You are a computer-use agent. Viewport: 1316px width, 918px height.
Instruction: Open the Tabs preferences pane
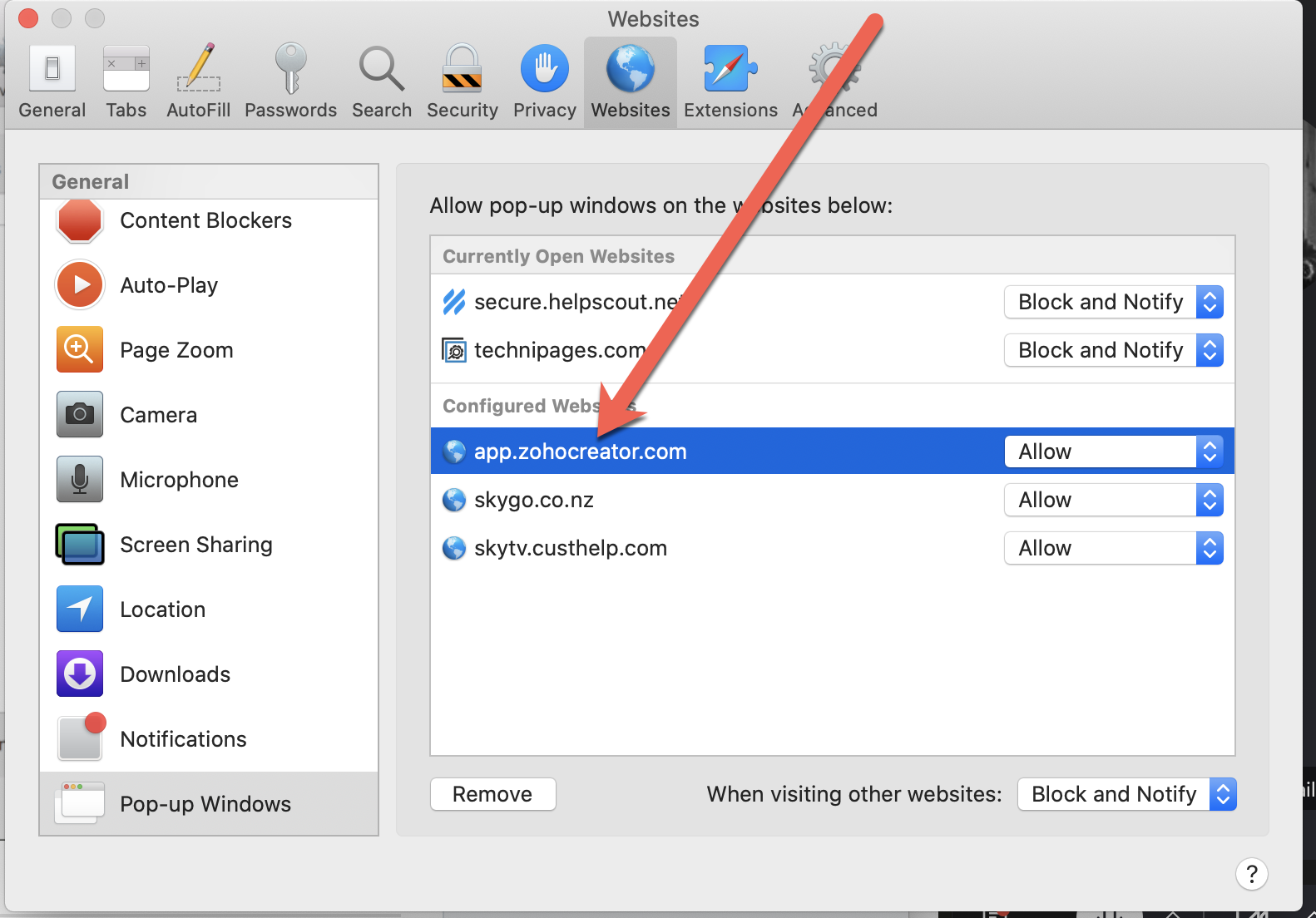click(126, 81)
